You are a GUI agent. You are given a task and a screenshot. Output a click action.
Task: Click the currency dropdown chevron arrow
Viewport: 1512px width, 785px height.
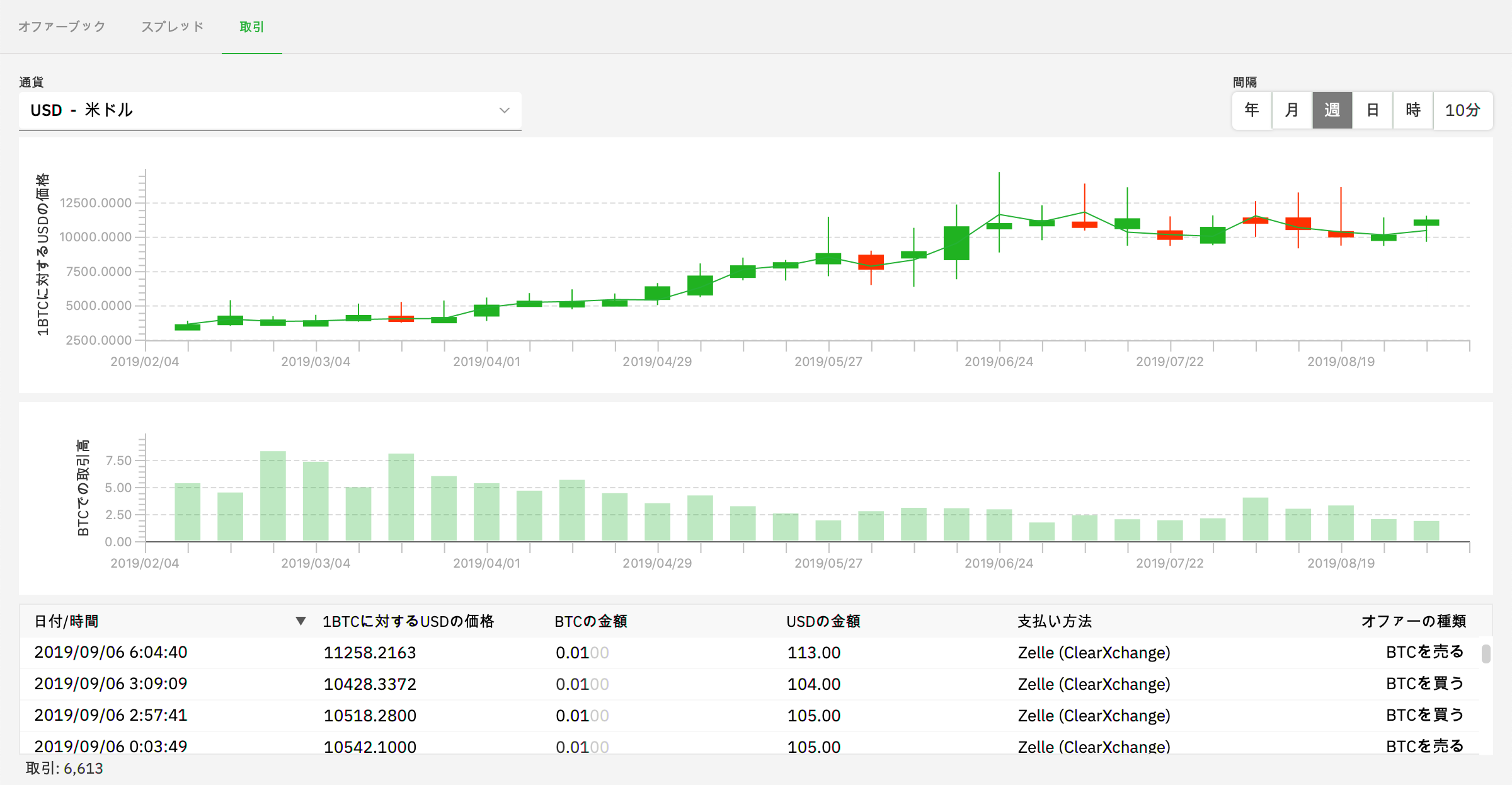[504, 110]
